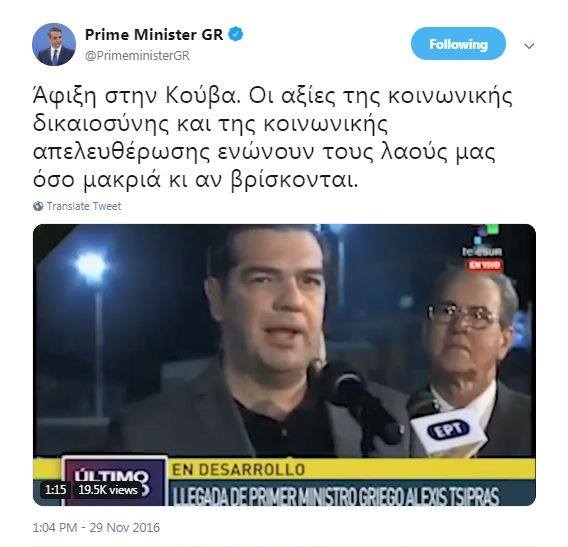568x547 pixels.
Task: Click the 1:15 video duration badge
Action: click(55, 490)
